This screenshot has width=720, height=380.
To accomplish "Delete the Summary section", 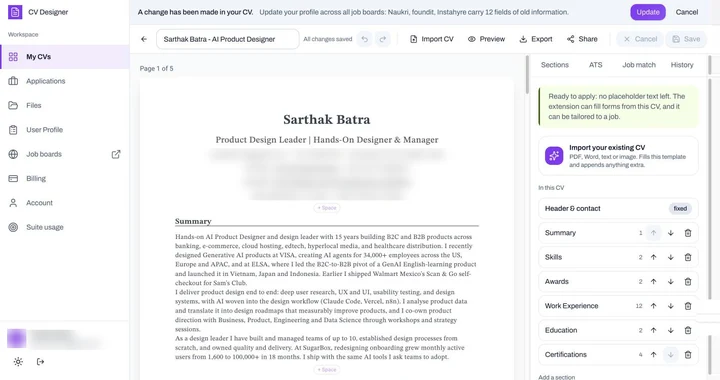I will [688, 233].
